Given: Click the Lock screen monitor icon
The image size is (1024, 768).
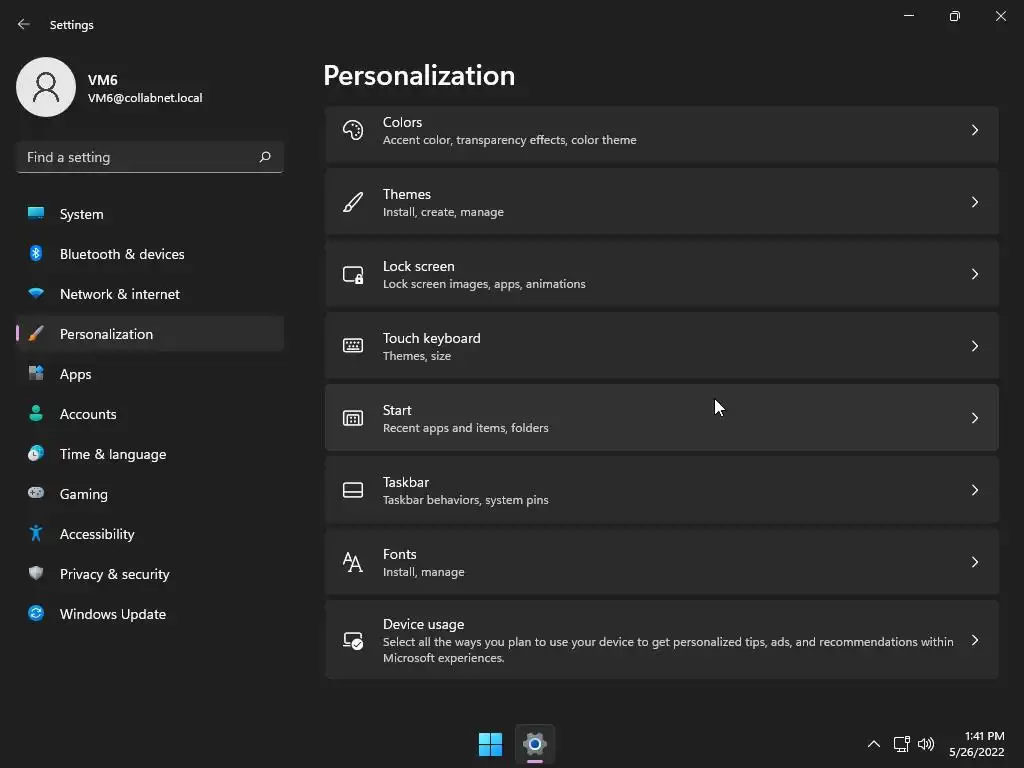Looking at the screenshot, I should click(353, 274).
